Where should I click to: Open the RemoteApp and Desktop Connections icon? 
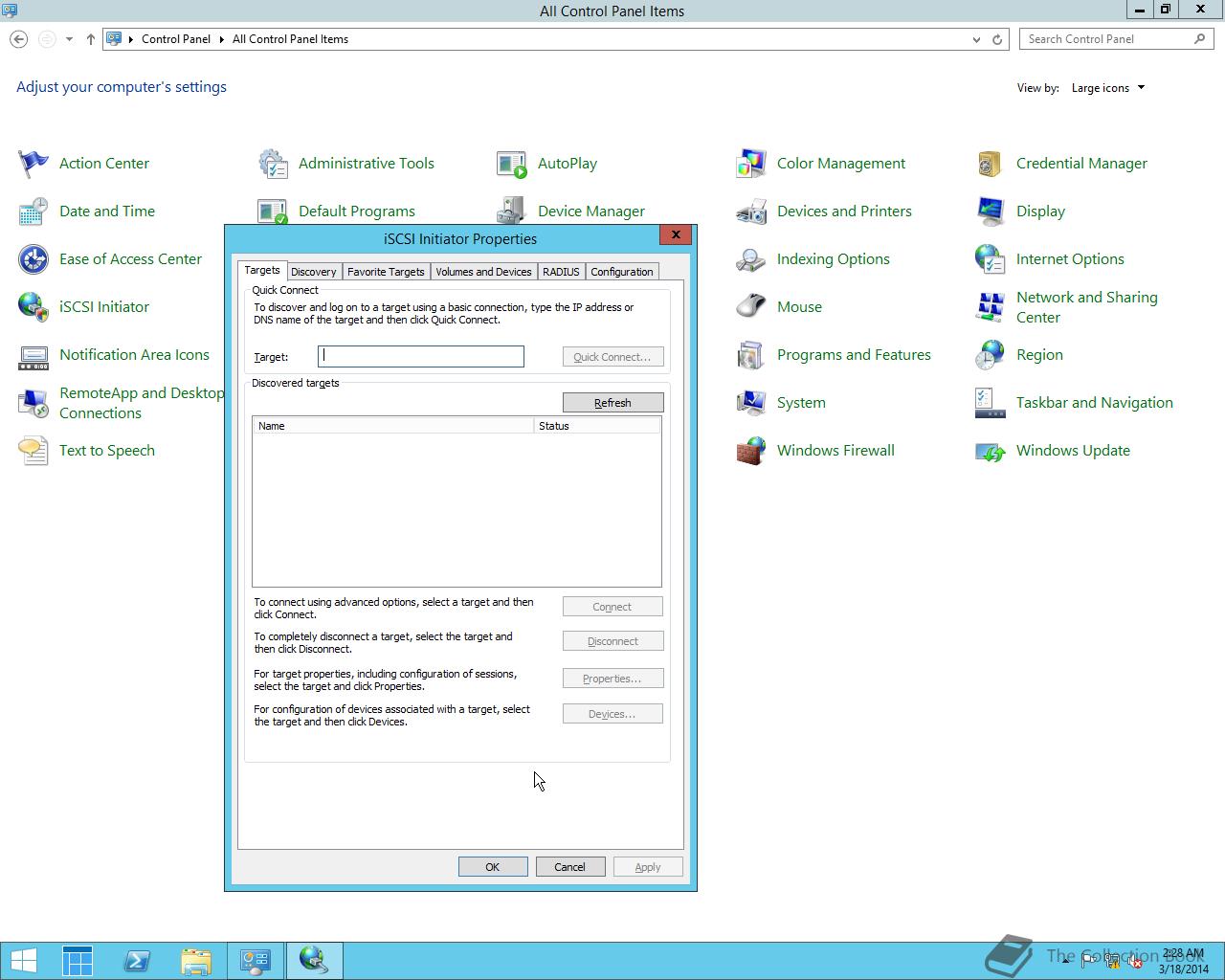(x=33, y=403)
